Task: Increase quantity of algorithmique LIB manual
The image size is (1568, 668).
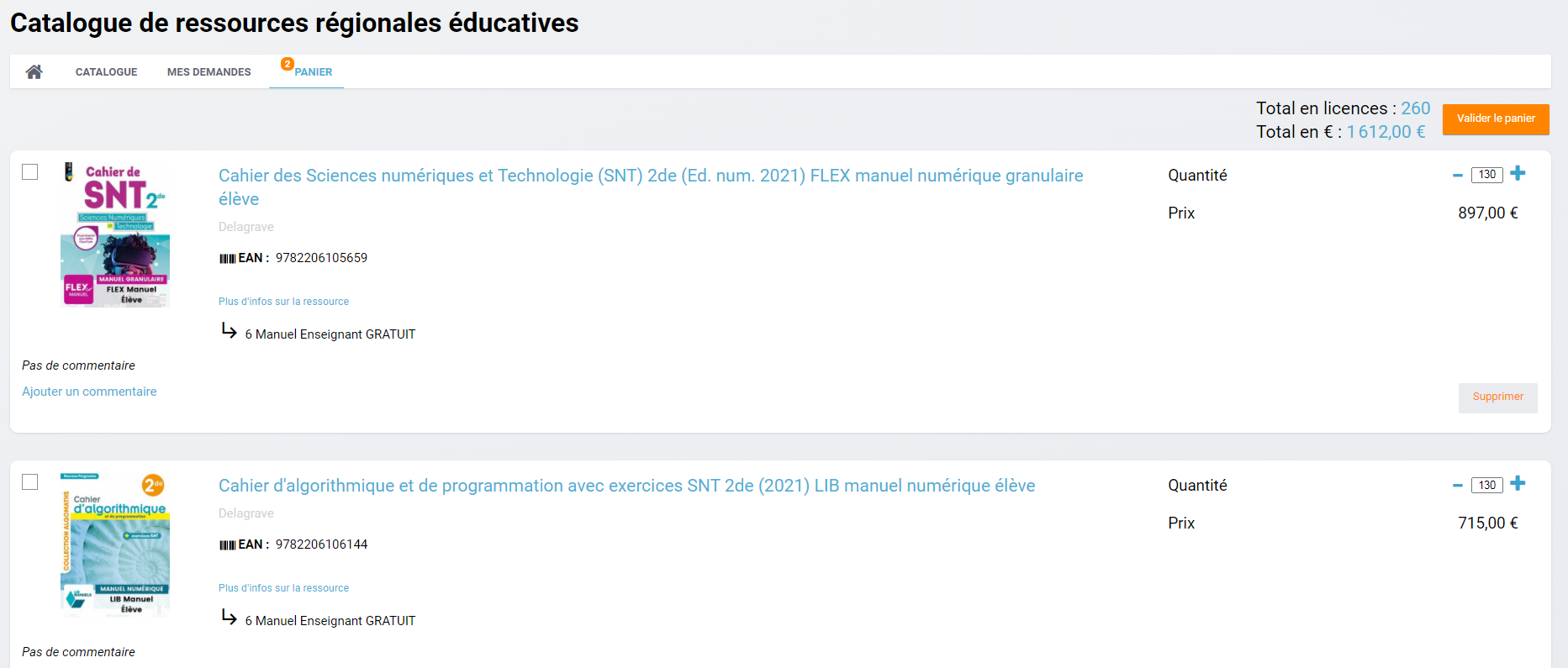Action: [1518, 484]
